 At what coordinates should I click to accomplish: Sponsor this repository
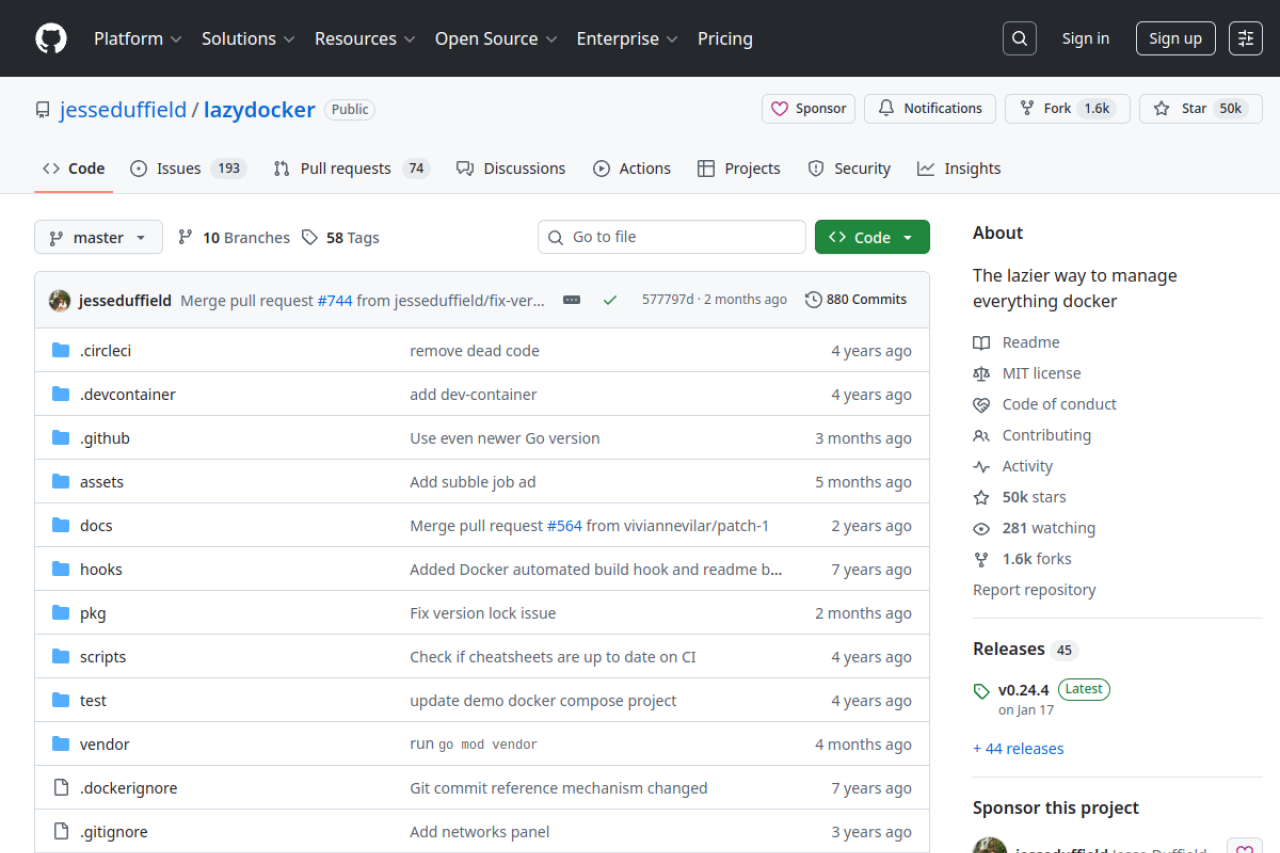click(808, 108)
